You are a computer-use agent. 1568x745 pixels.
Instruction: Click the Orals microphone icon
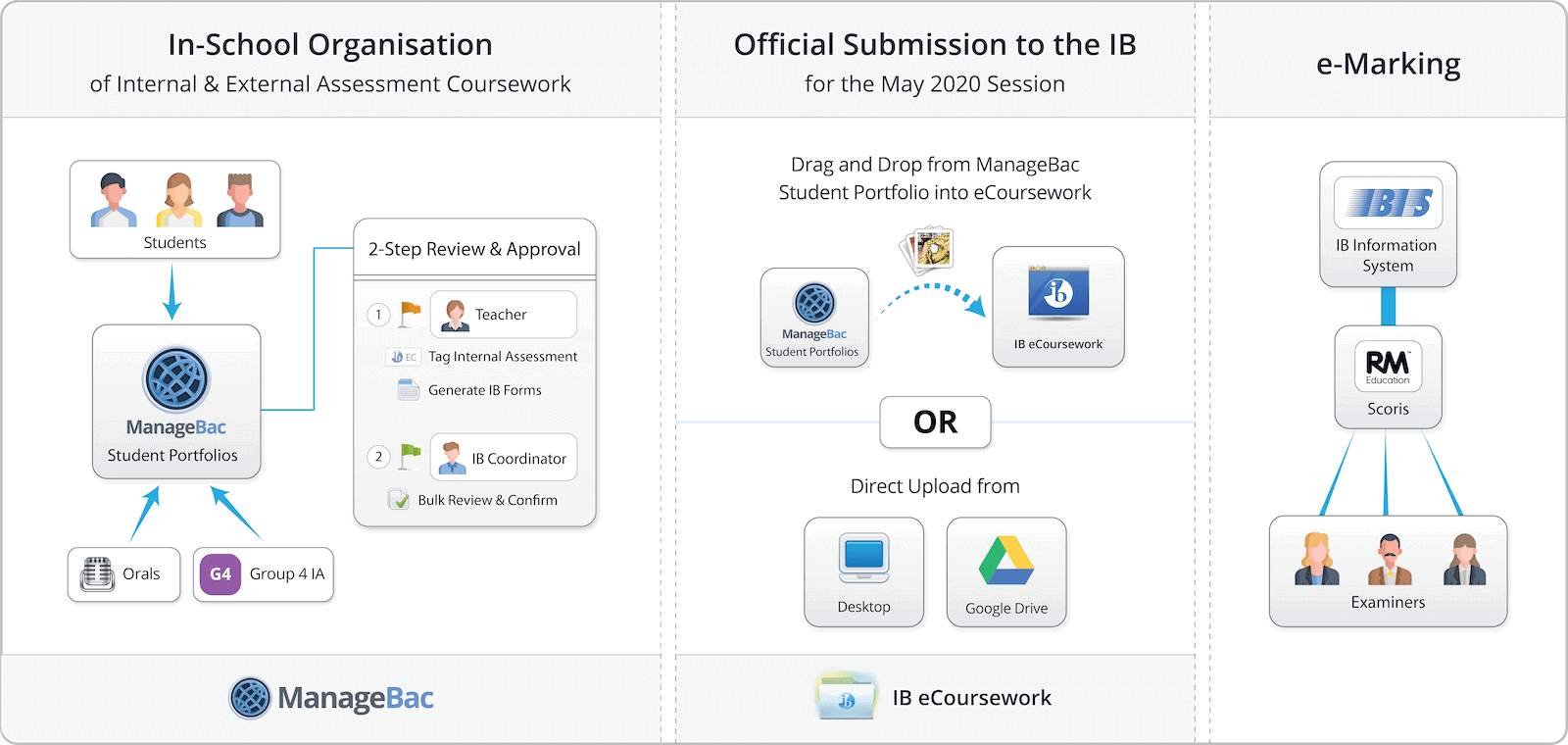point(97,573)
